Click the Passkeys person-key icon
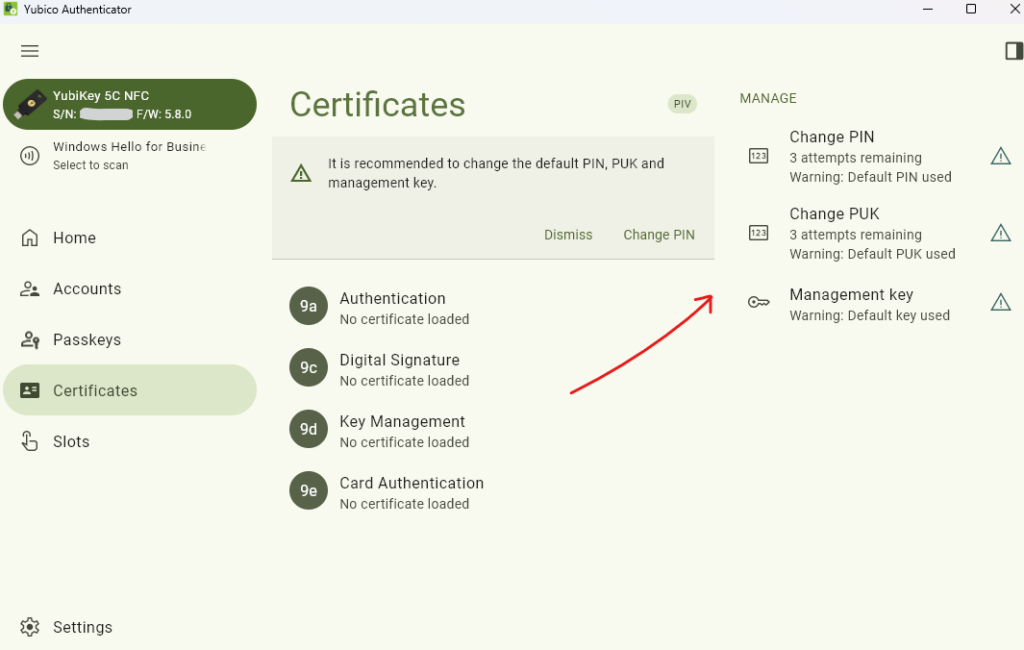 pyautogui.click(x=29, y=340)
